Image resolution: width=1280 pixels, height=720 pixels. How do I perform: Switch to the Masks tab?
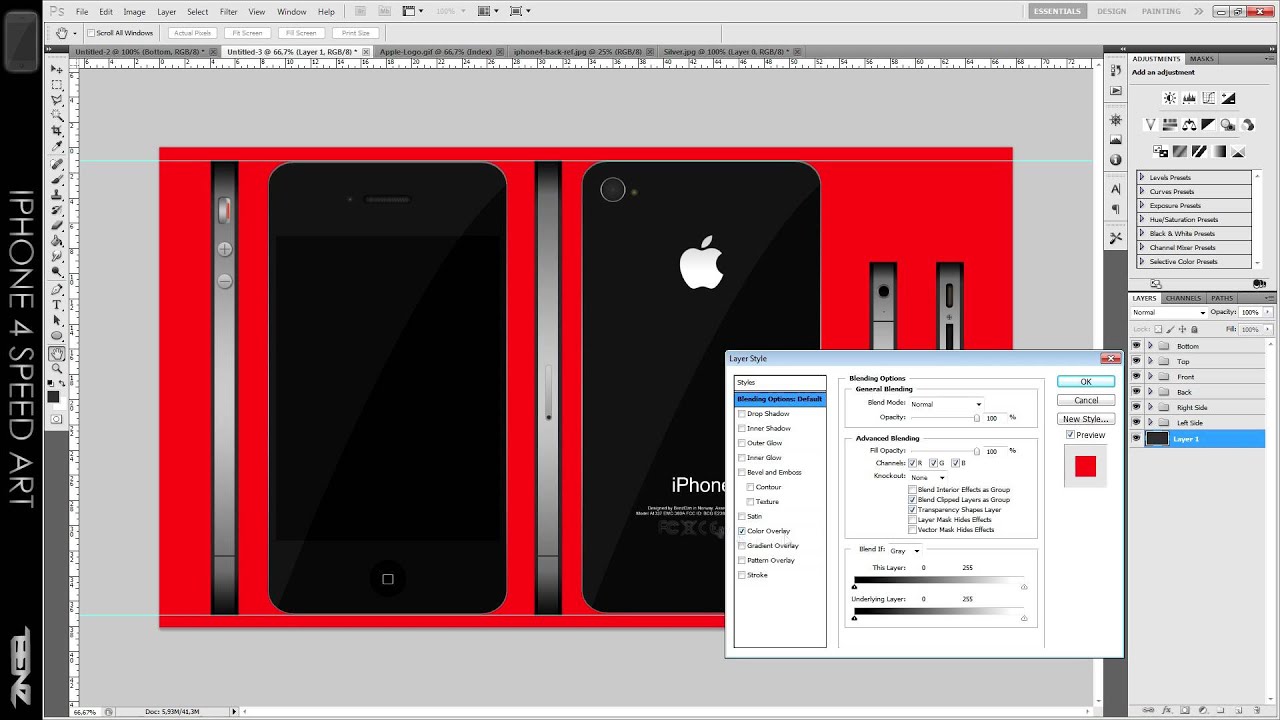tap(1201, 59)
